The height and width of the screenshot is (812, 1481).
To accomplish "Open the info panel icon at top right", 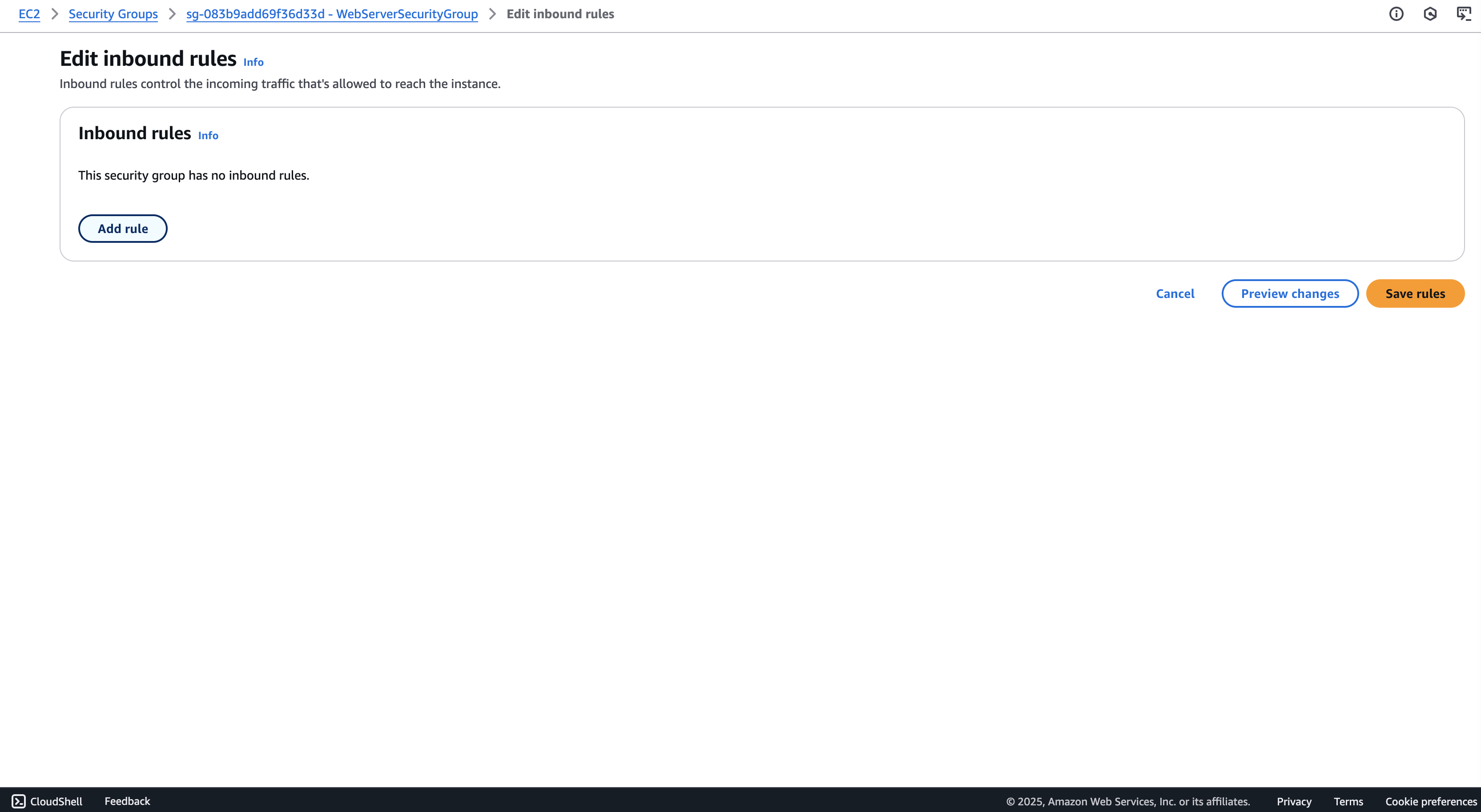I will (x=1396, y=14).
